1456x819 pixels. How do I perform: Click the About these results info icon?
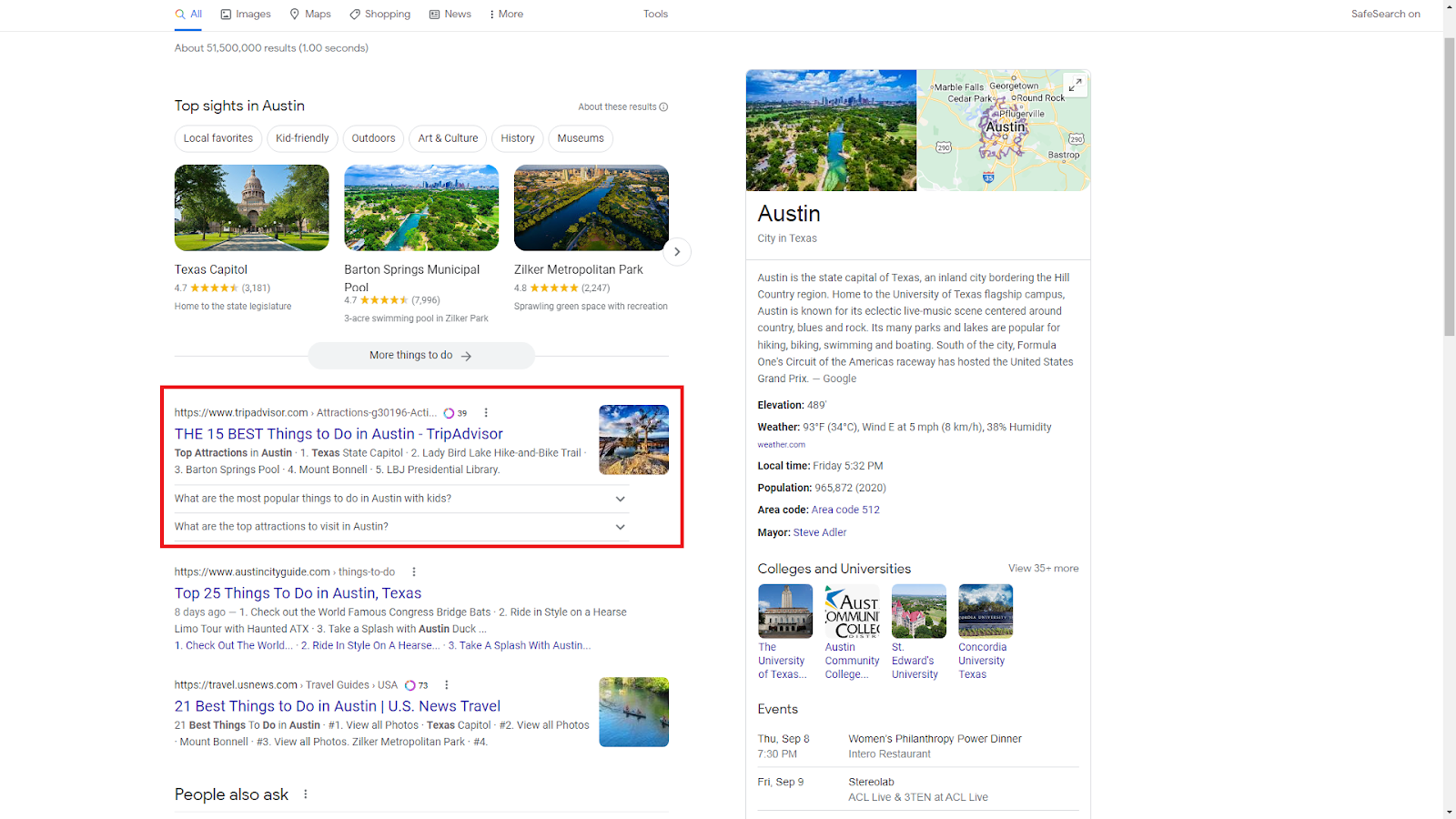click(x=663, y=107)
